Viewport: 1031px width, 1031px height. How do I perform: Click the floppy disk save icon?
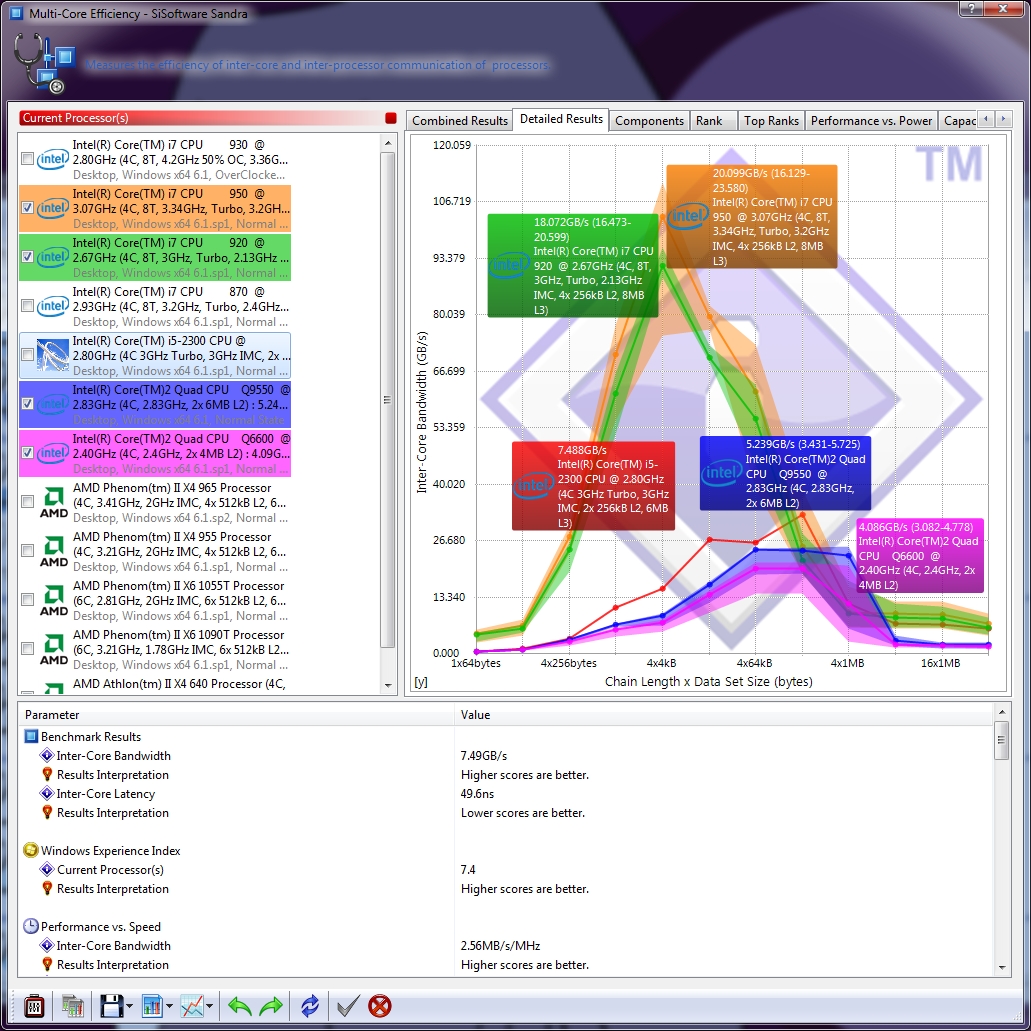tap(111, 1006)
